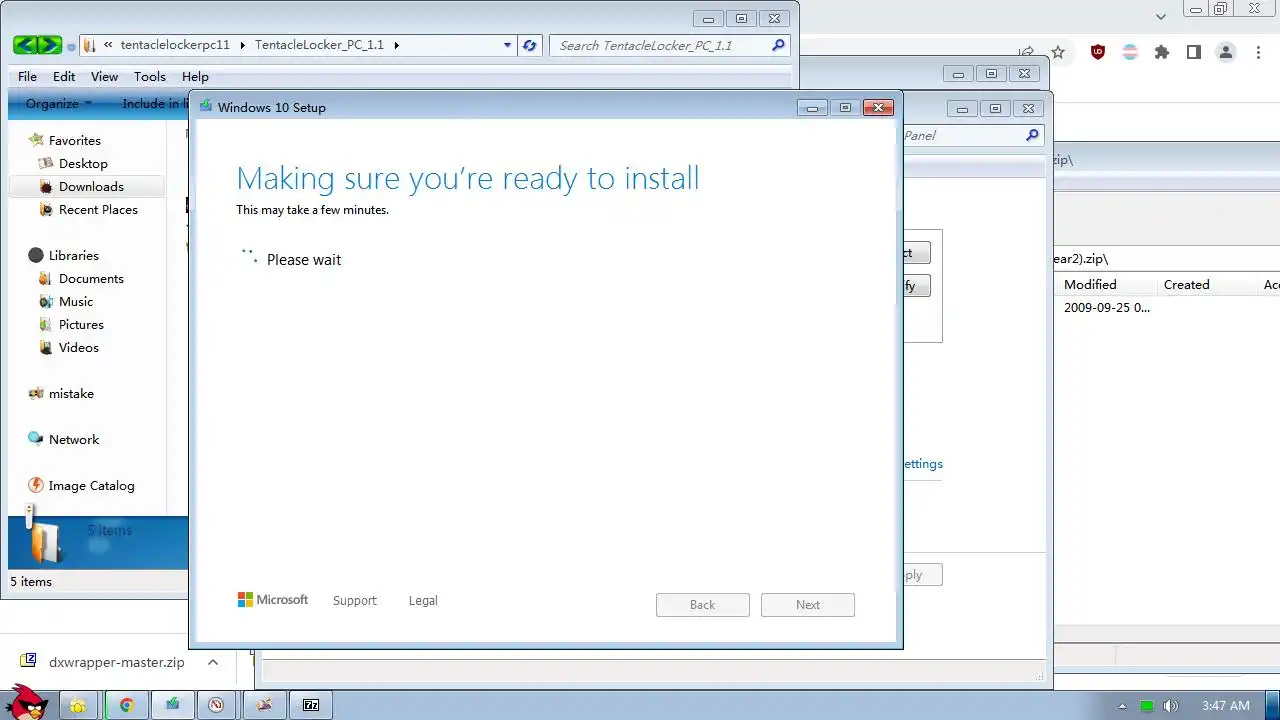Open the File menu in Explorer

[27, 76]
